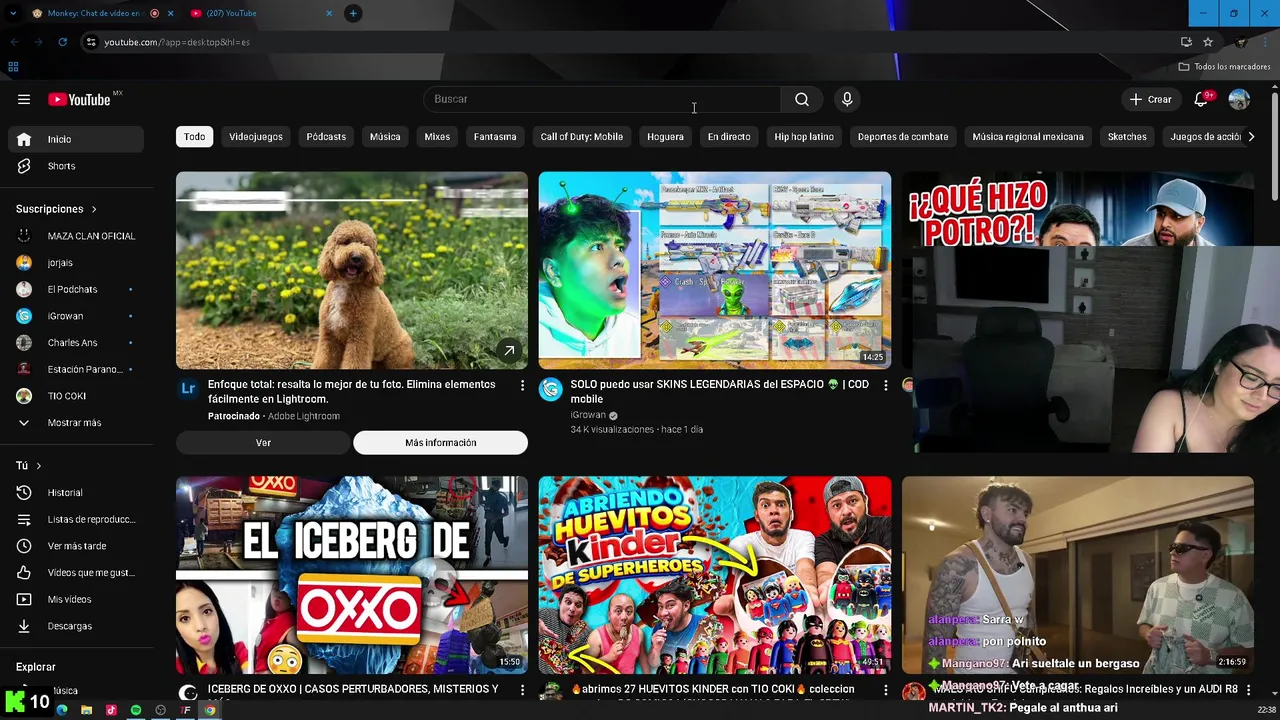Open a new browser tab
The width and height of the screenshot is (1280, 720).
[x=353, y=13]
